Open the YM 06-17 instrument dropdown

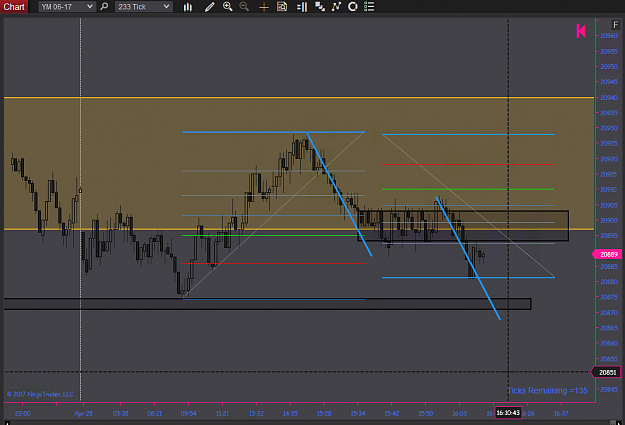click(67, 6)
